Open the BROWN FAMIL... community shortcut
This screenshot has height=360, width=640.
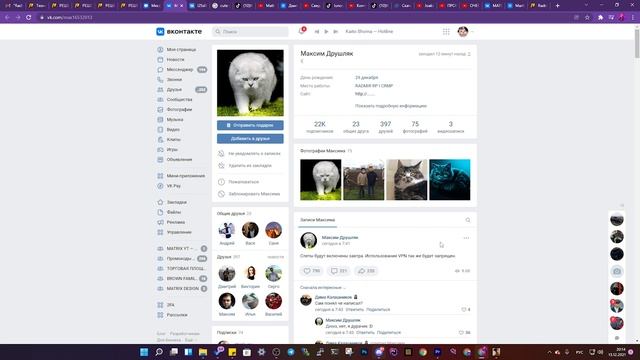pyautogui.click(x=182, y=278)
